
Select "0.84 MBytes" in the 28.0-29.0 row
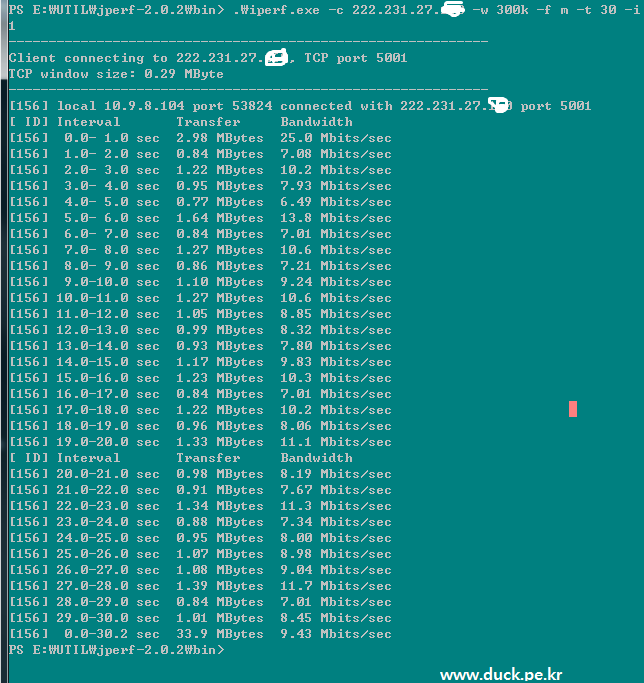(220, 602)
